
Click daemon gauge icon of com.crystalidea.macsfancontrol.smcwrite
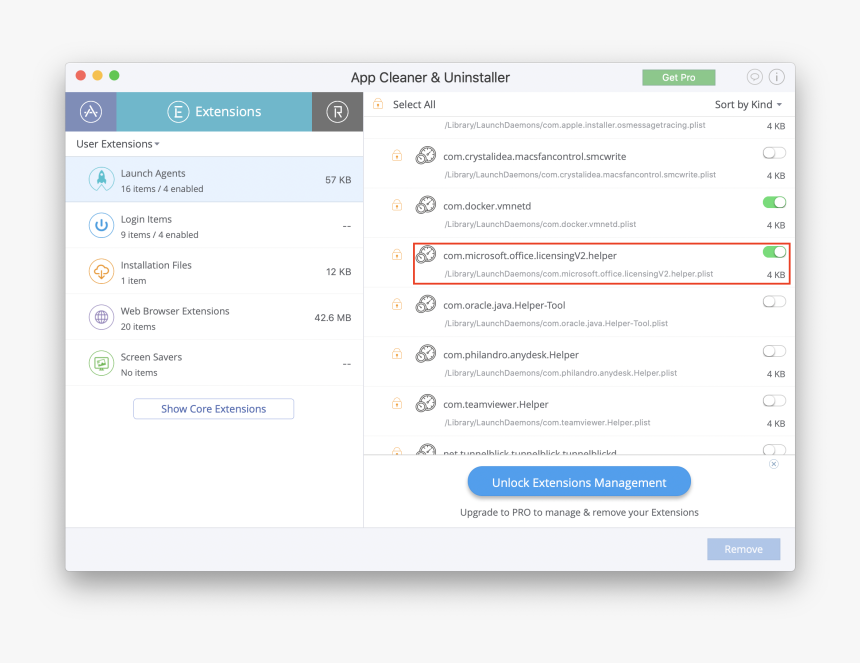426,155
